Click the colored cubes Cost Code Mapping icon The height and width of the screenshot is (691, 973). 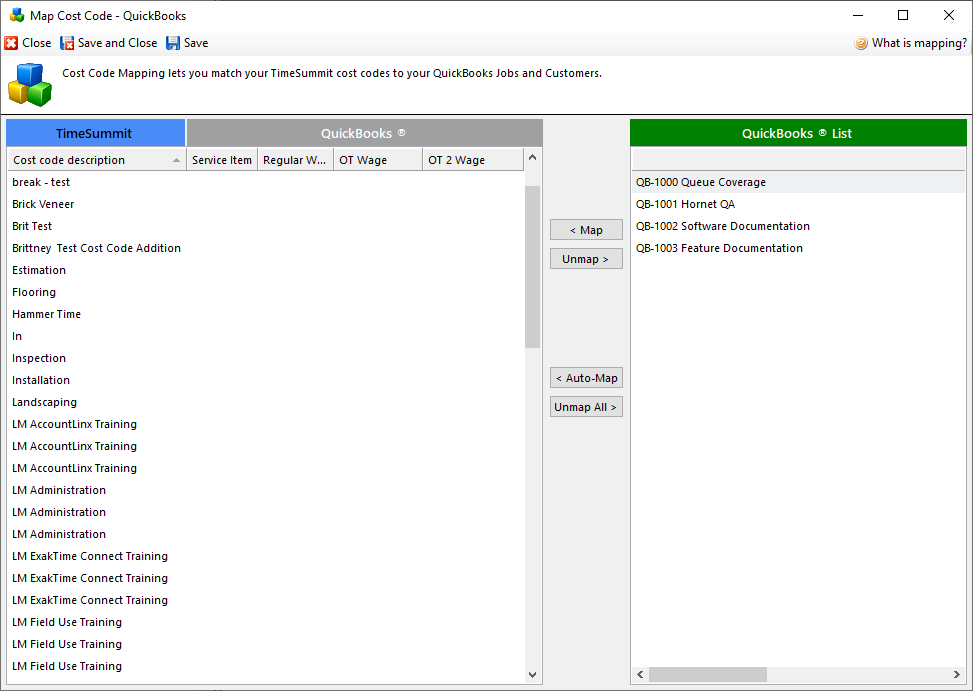tap(29, 84)
